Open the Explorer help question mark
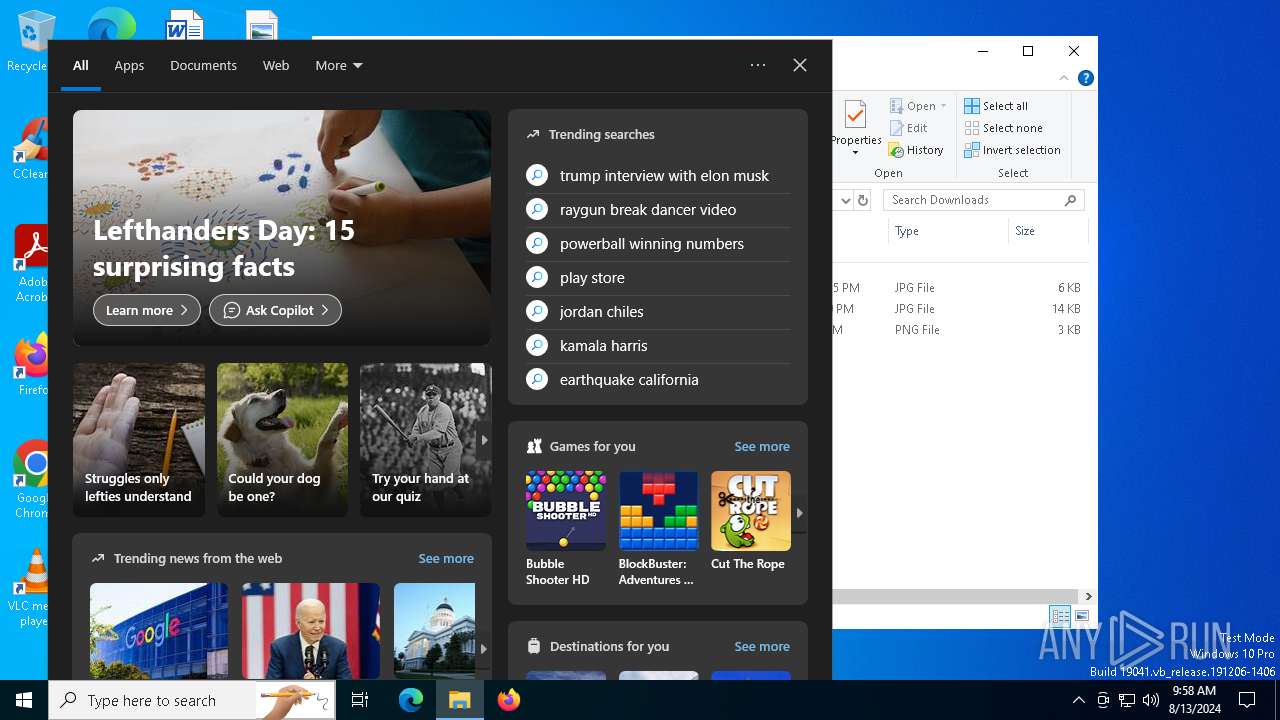Screen dimensions: 1280x720 (1085, 78)
